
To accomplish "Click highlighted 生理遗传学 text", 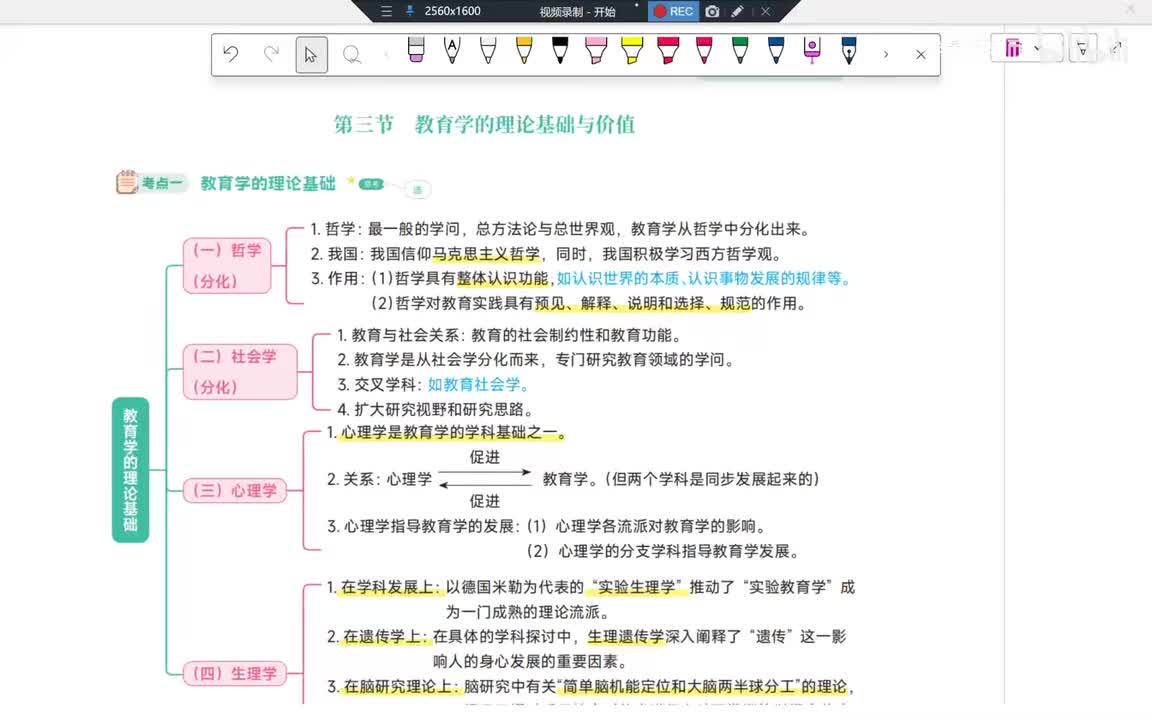I will [x=625, y=636].
